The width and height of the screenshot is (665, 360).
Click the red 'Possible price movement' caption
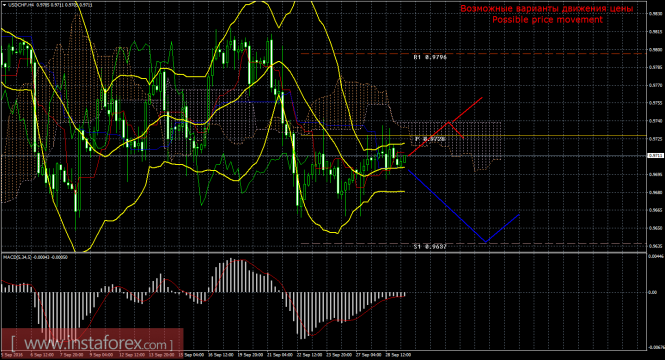547,20
